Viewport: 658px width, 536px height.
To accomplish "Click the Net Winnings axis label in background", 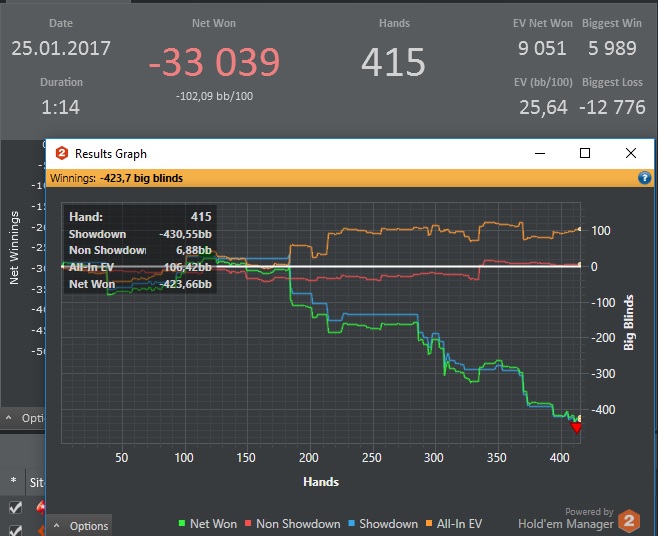I will pyautogui.click(x=14, y=248).
